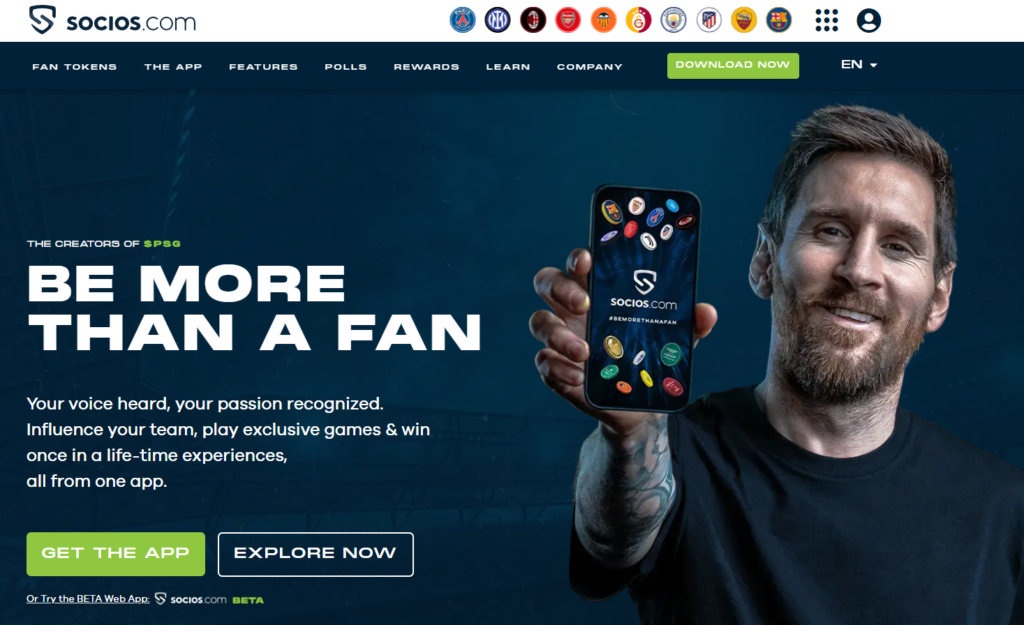Viewport: 1024px width, 625px height.
Task: Select the AC Milan club crest
Action: tap(533, 20)
